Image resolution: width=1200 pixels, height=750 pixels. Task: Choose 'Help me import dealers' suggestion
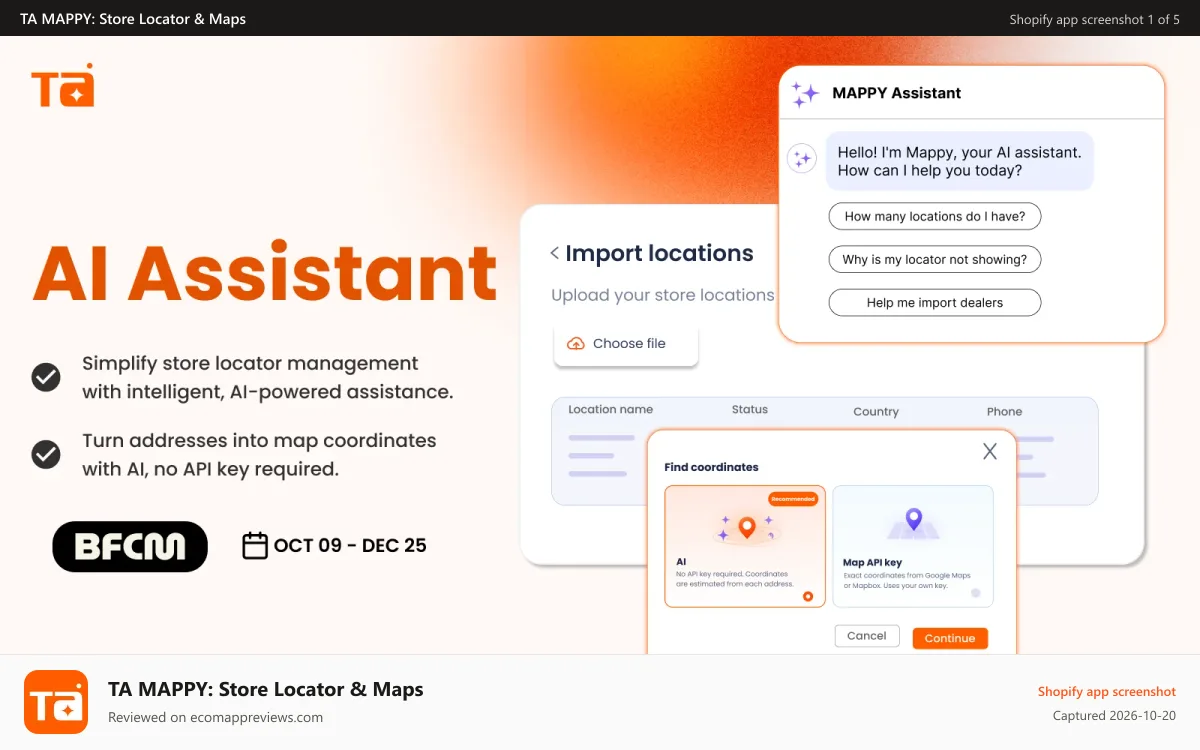click(x=934, y=302)
